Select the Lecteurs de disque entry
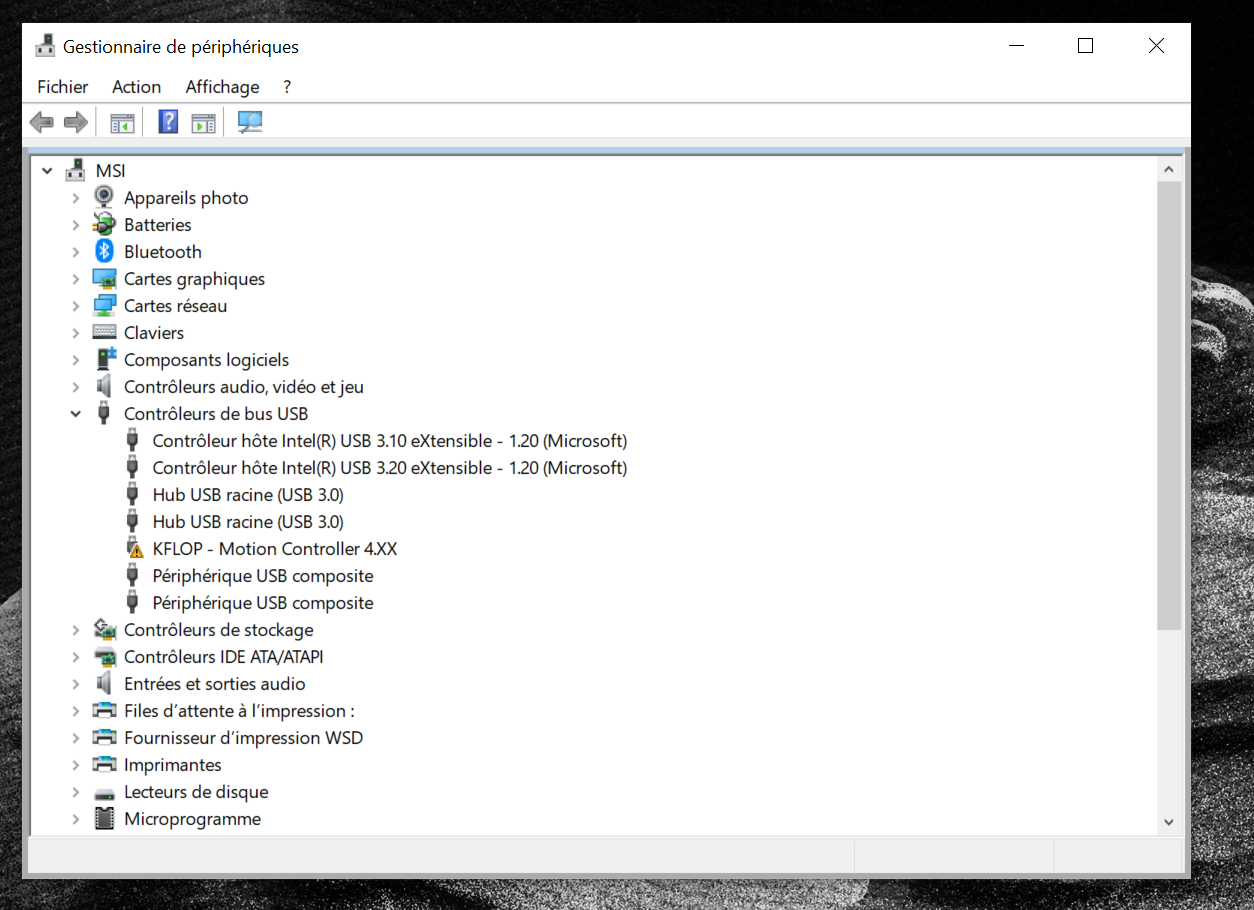Viewport: 1254px width, 910px height. click(196, 792)
